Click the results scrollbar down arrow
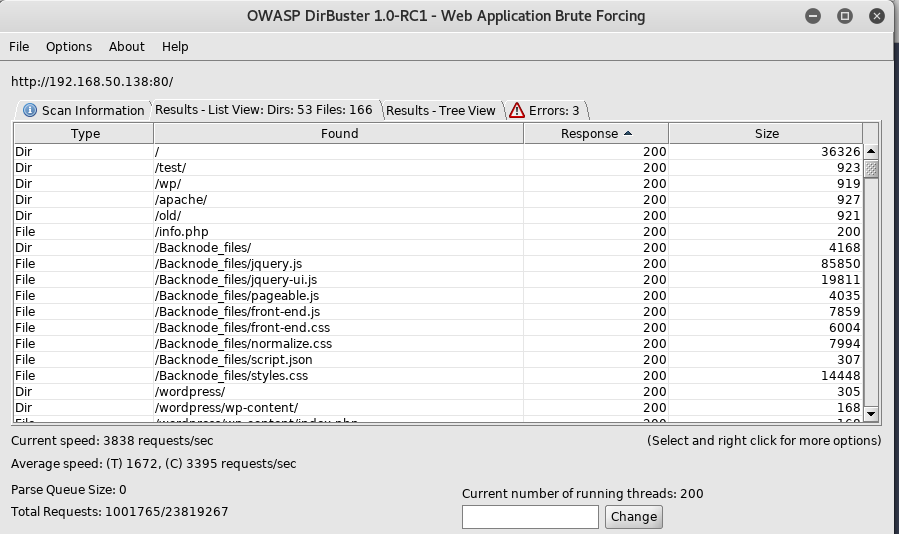The height and width of the screenshot is (534, 899). tap(871, 414)
